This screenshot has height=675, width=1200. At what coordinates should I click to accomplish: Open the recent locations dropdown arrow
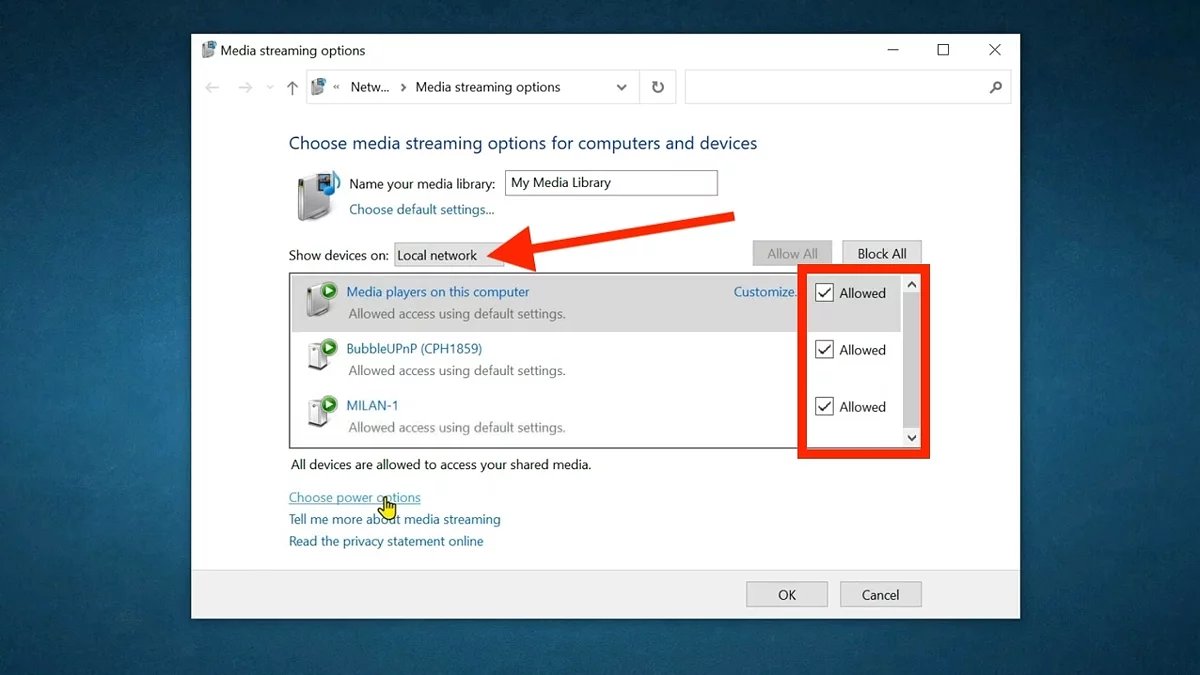pyautogui.click(x=270, y=88)
